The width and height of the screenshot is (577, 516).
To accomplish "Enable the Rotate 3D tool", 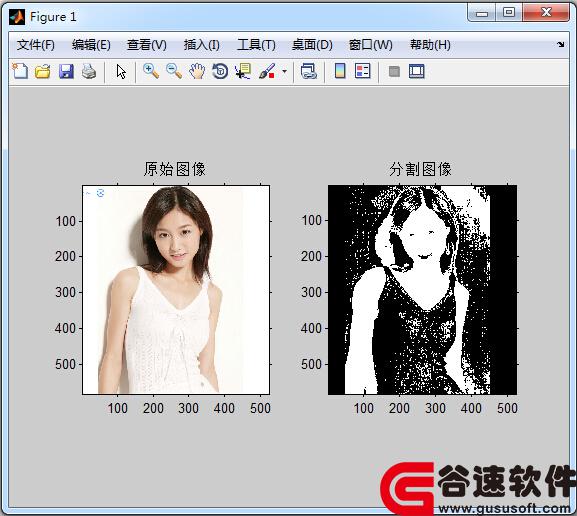I will 220,71.
